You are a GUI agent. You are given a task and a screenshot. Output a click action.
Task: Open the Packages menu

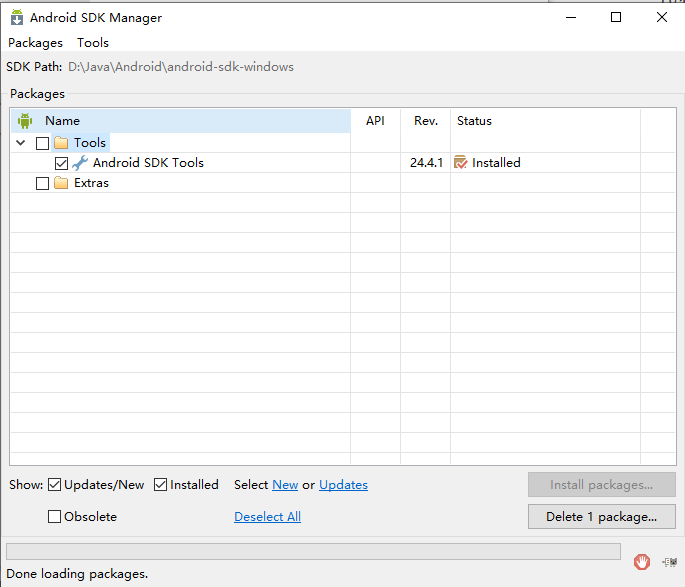coord(35,43)
